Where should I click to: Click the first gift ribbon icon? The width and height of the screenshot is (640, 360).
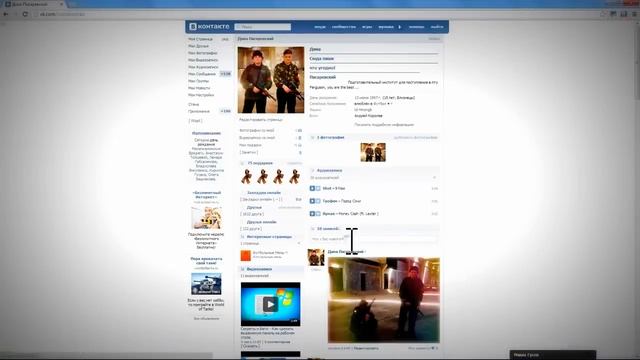[x=247, y=177]
